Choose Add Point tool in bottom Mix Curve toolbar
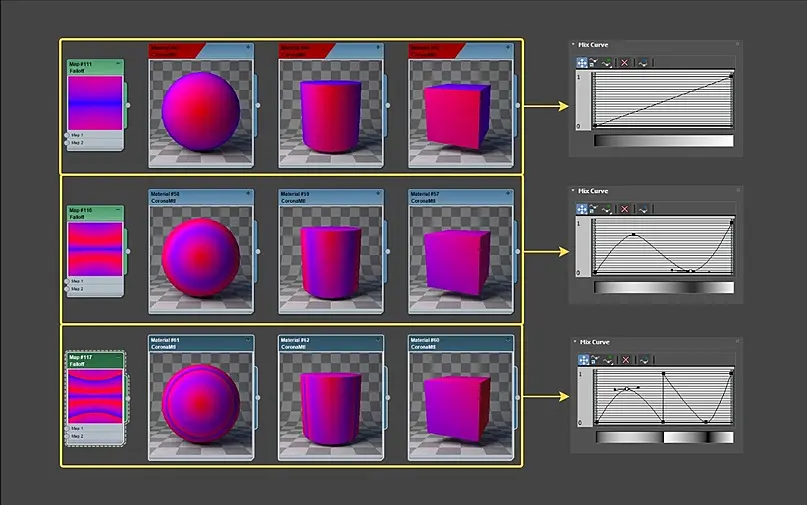807x505 pixels. click(x=608, y=360)
